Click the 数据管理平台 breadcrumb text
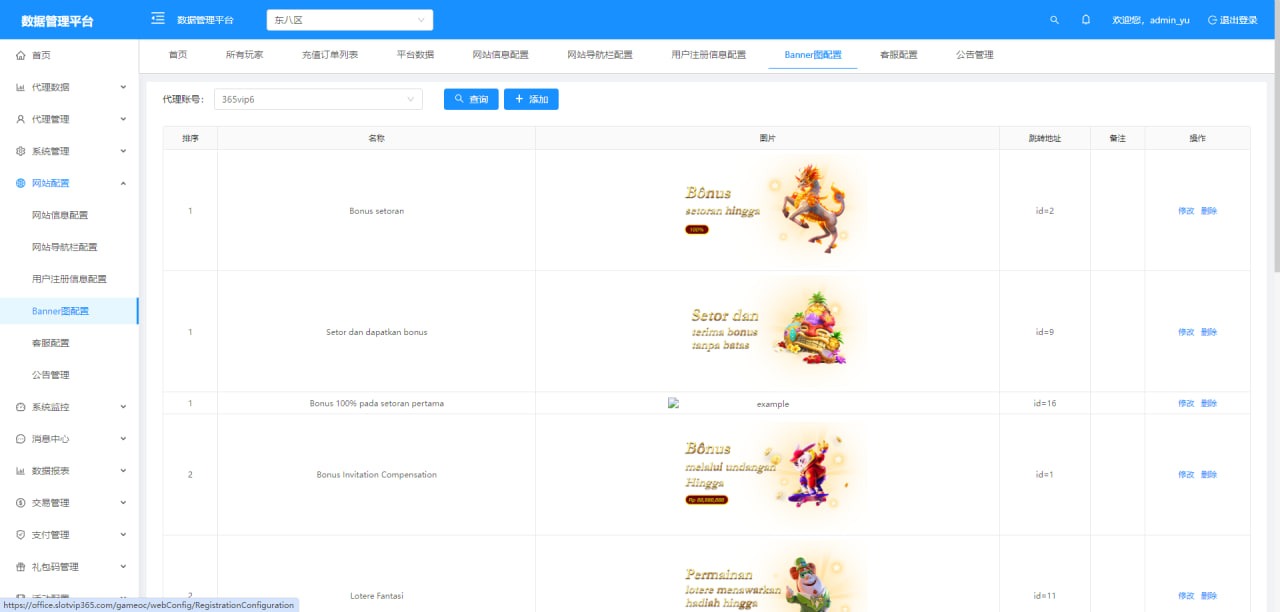 (205, 20)
